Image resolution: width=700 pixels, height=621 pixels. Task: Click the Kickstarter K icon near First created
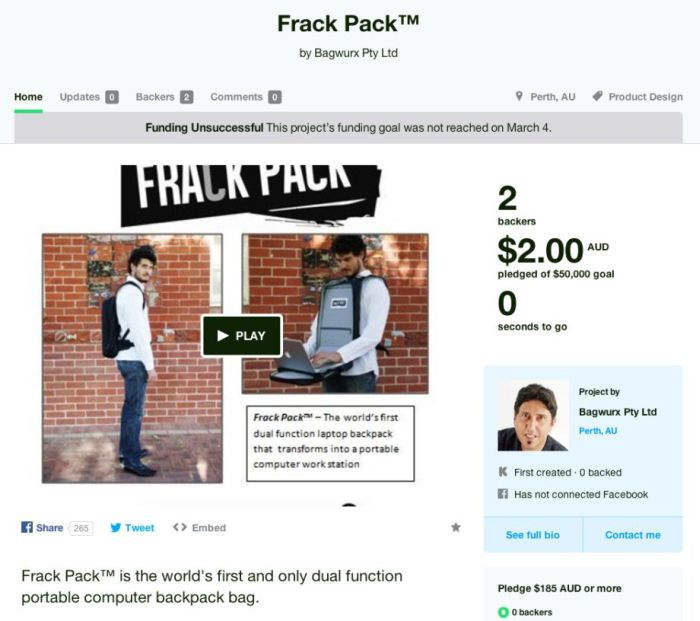coord(503,471)
